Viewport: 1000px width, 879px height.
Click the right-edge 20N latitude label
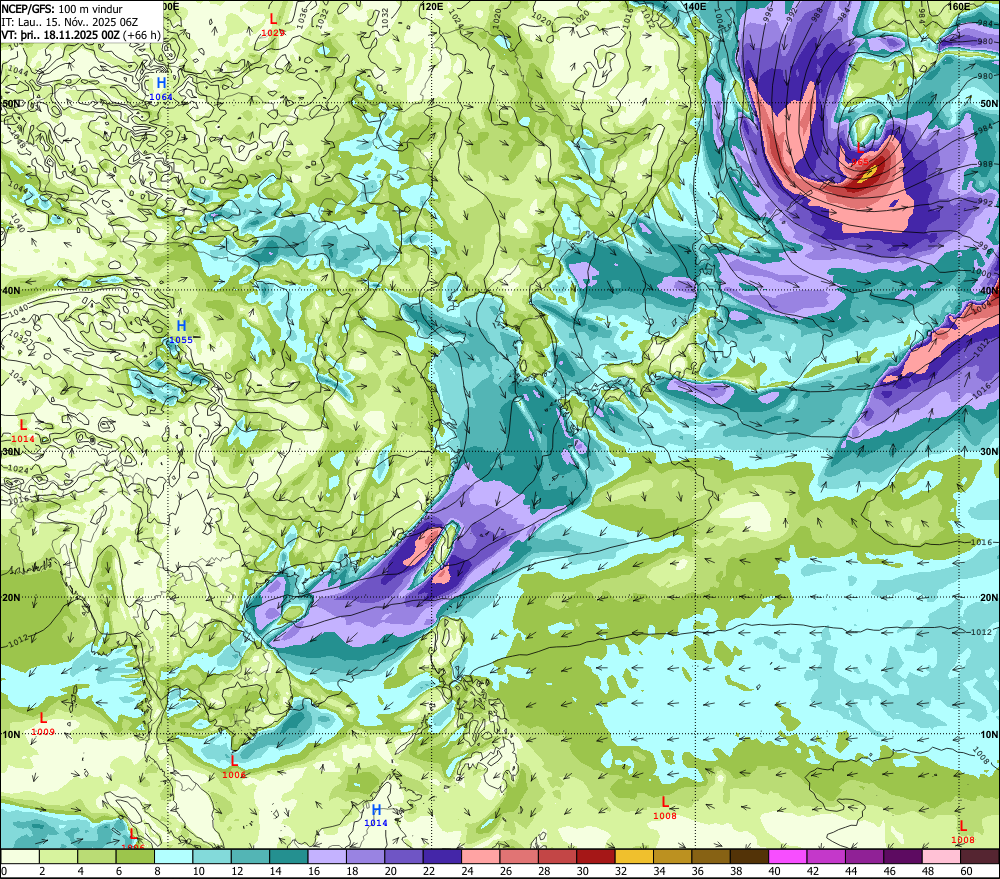click(989, 598)
